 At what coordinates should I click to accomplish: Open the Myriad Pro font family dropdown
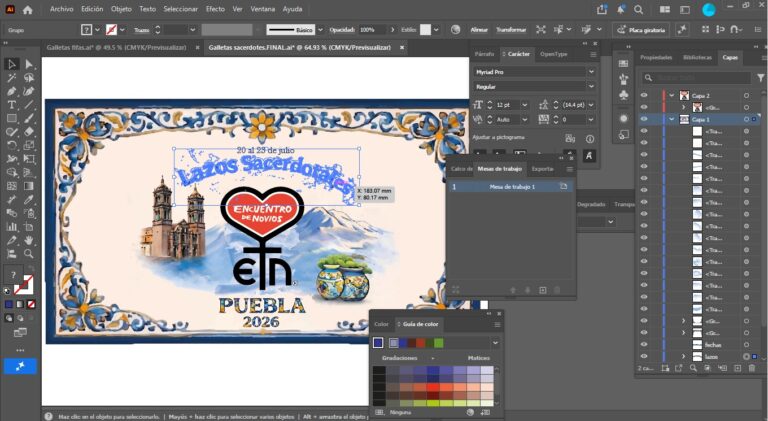coord(535,71)
